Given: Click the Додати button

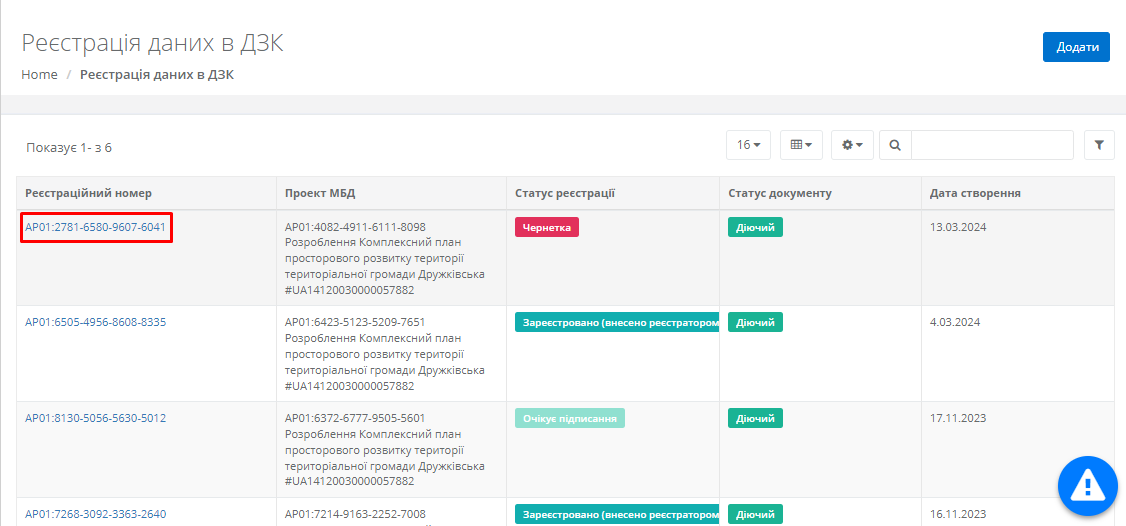Looking at the screenshot, I should pyautogui.click(x=1076, y=47).
